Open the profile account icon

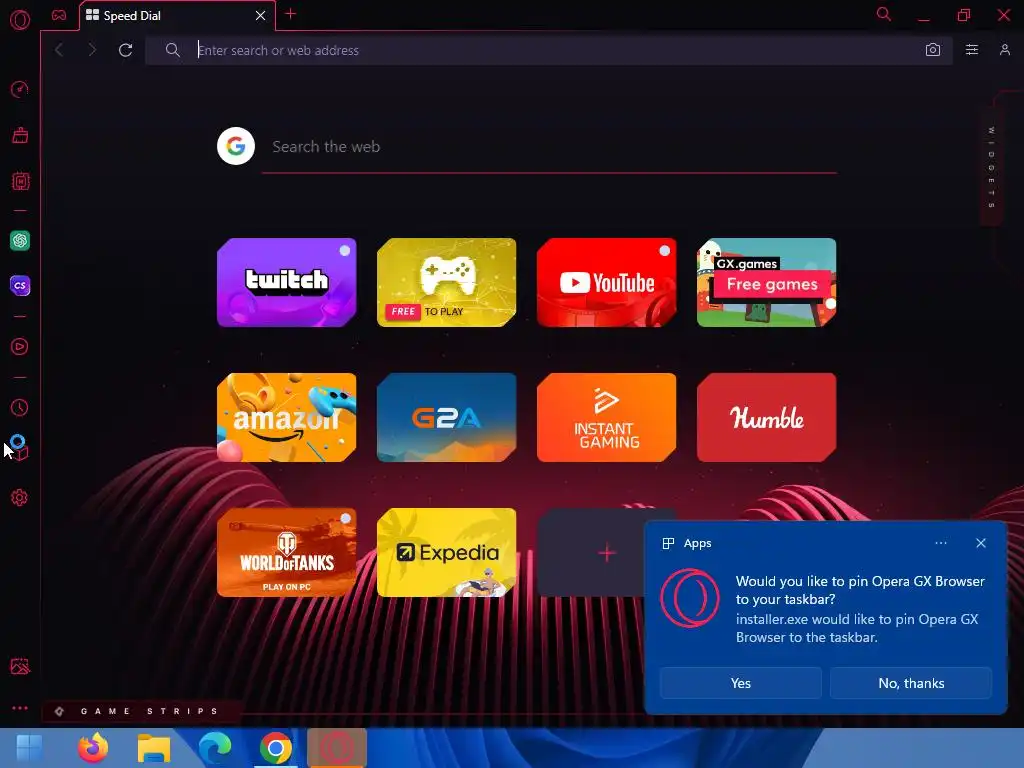[x=1004, y=50]
